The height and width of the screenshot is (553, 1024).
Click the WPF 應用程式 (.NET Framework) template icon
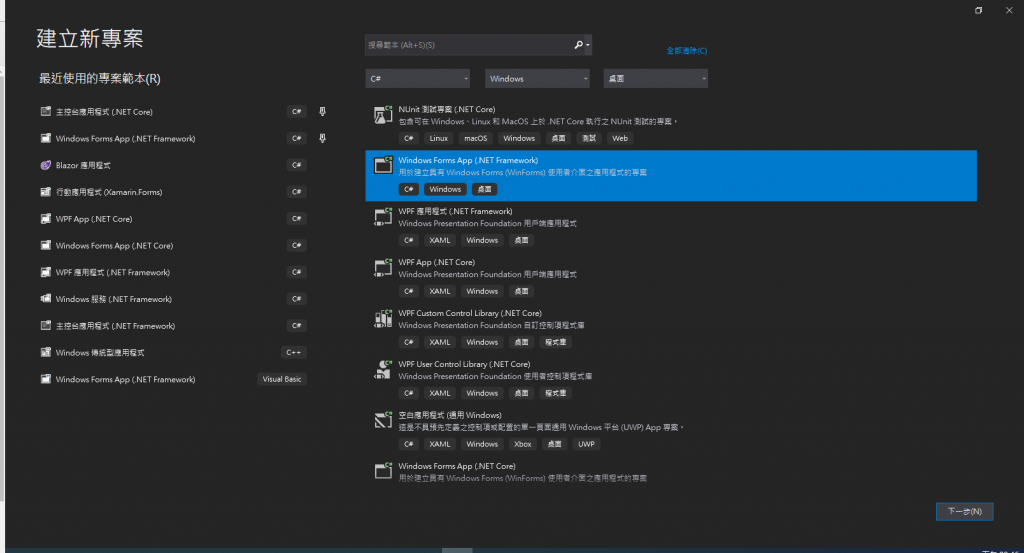[383, 216]
